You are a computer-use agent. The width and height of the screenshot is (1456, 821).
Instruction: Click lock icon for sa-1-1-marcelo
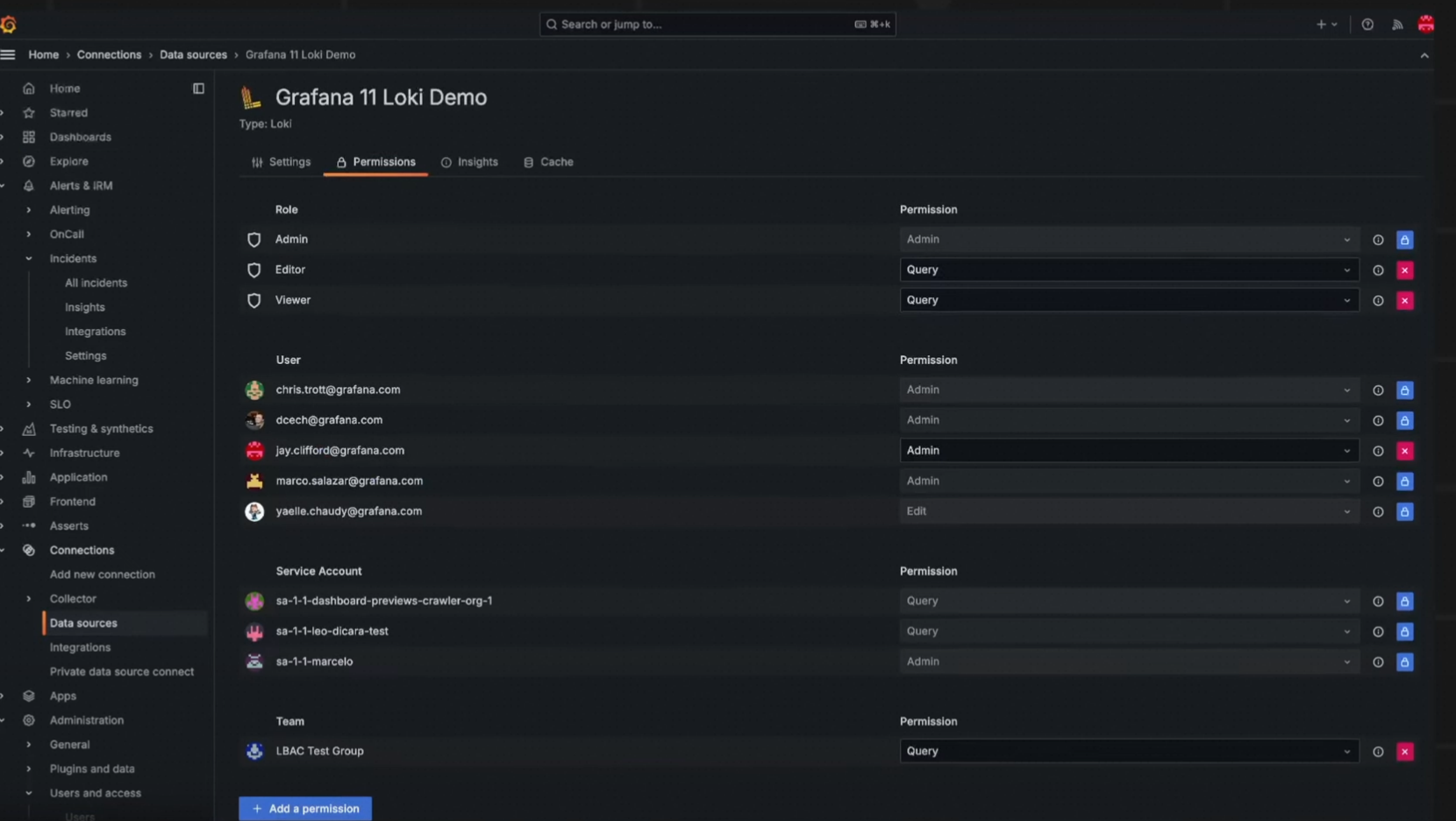pos(1405,662)
